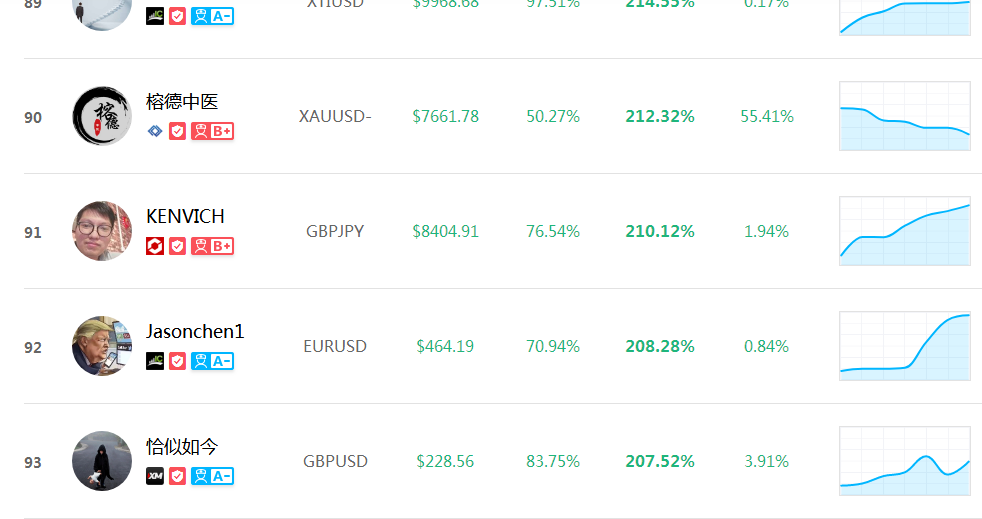Click the A- rating badge for Jasonchen1

(212, 361)
